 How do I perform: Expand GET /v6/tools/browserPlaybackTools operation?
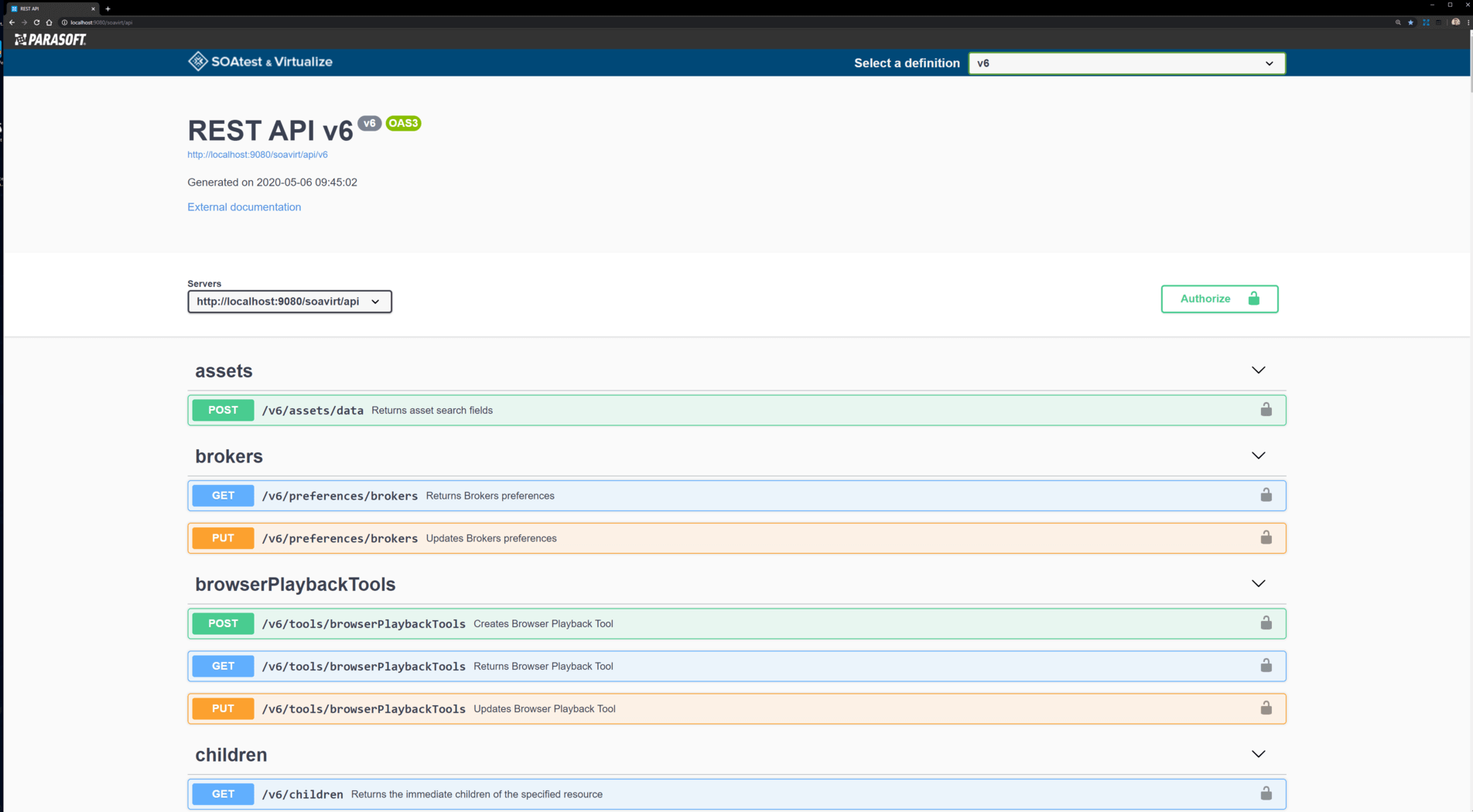pos(736,666)
